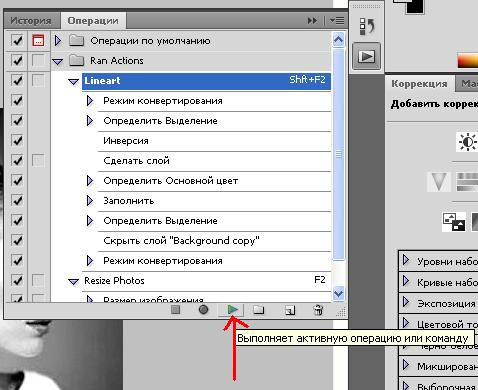478x390 pixels.
Task: Toggle the Resize Photos action checkbox
Action: coord(17,281)
